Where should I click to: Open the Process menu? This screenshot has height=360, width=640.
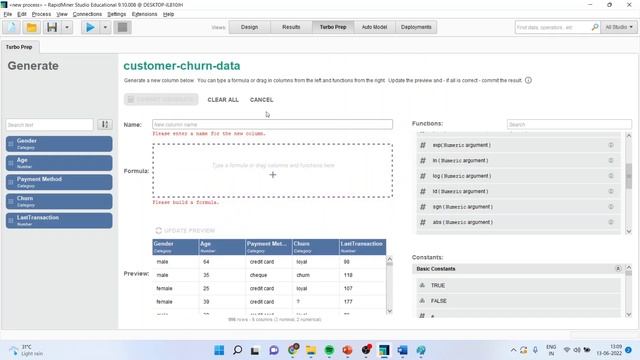coord(41,14)
